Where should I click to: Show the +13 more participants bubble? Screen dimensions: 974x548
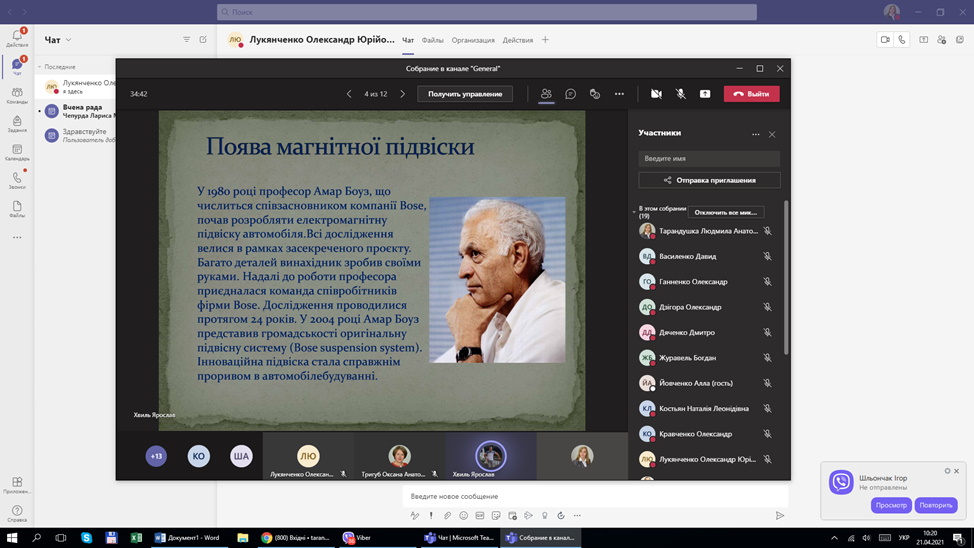click(x=156, y=456)
